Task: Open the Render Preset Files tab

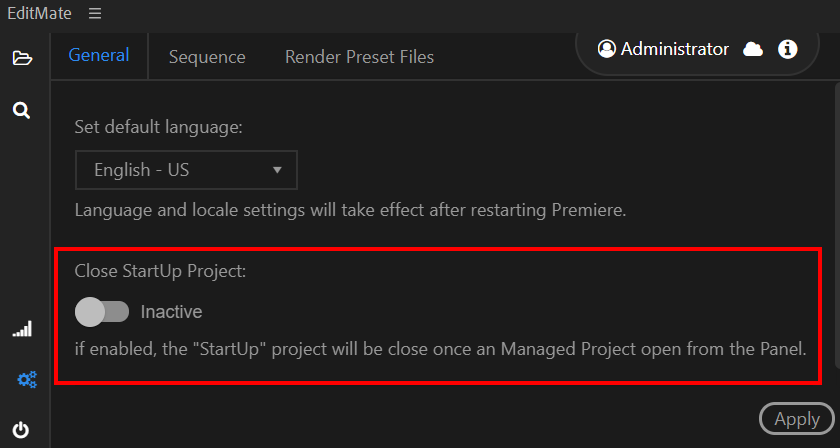Action: 359,57
